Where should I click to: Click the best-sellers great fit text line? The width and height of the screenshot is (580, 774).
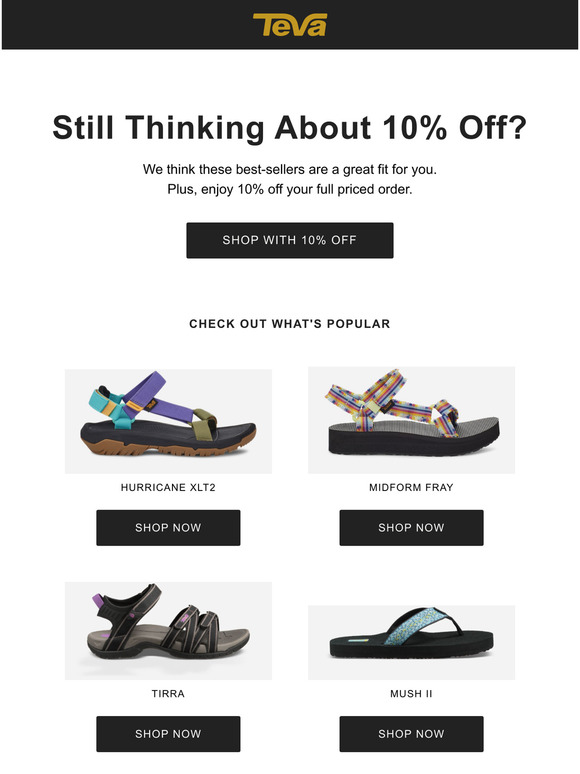point(290,170)
